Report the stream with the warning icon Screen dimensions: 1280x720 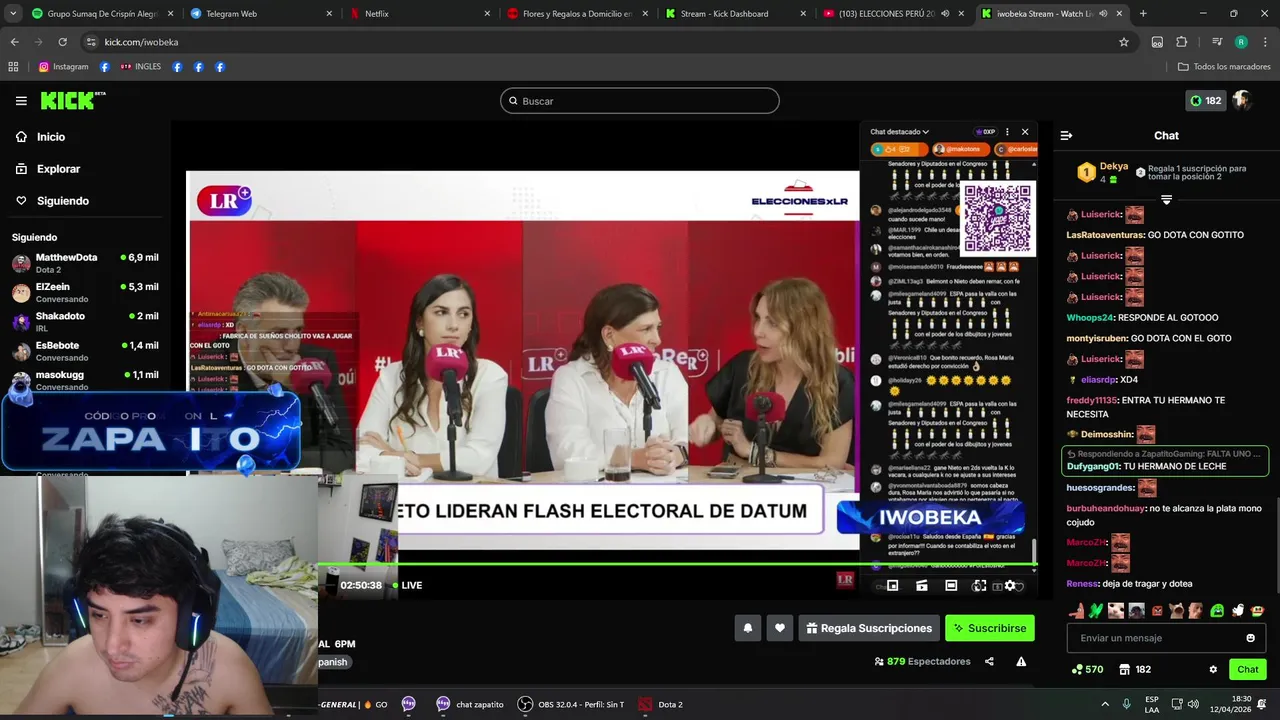(x=1021, y=661)
